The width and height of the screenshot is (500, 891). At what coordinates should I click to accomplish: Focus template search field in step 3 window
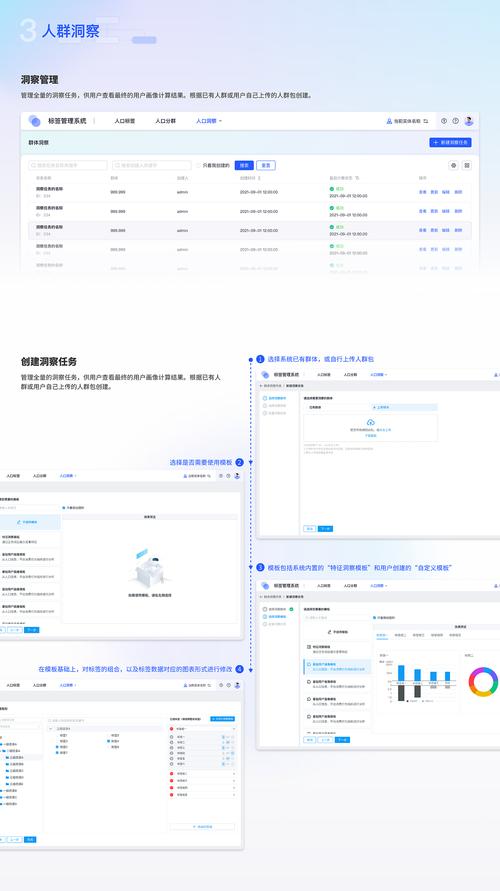[336, 618]
